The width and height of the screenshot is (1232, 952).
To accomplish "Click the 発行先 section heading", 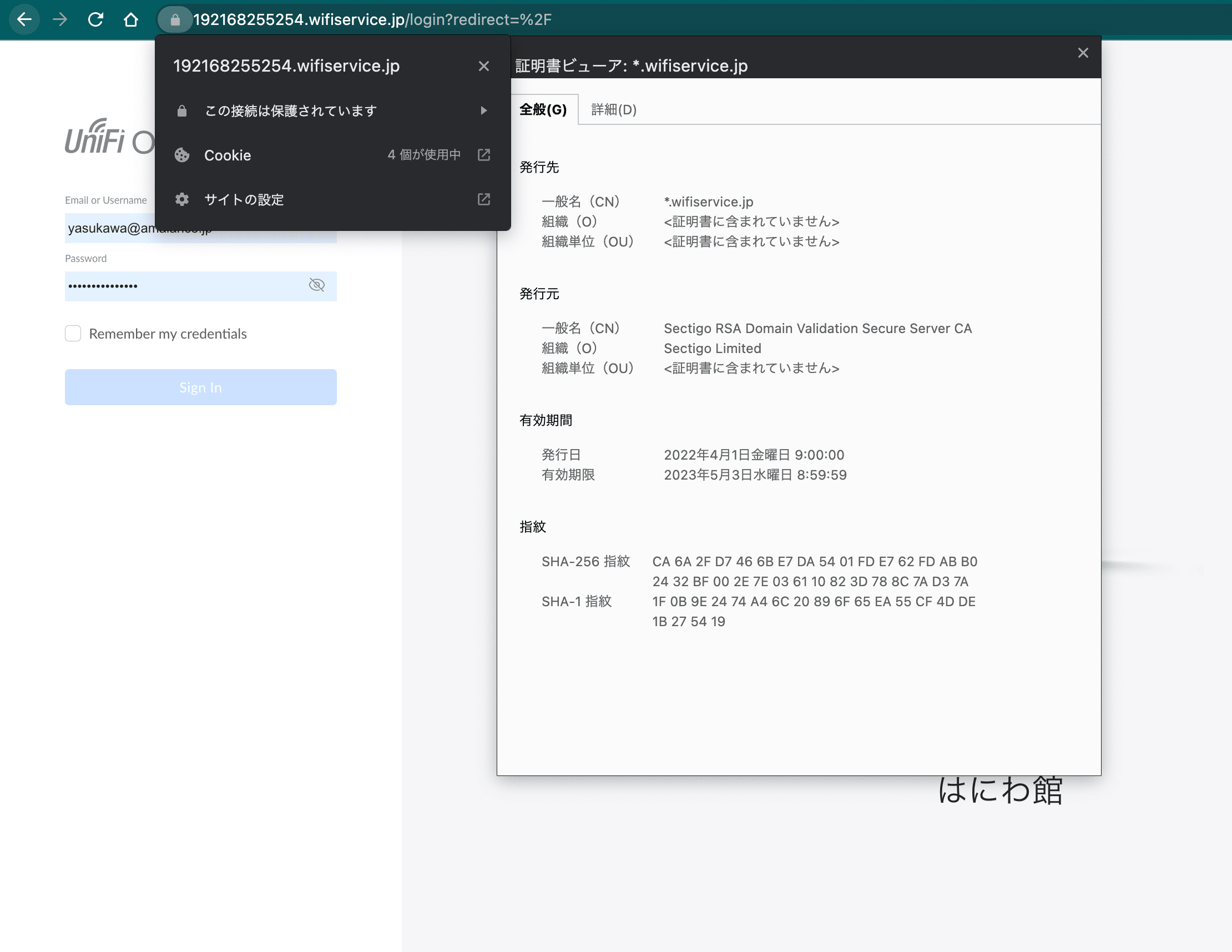I will (x=539, y=167).
